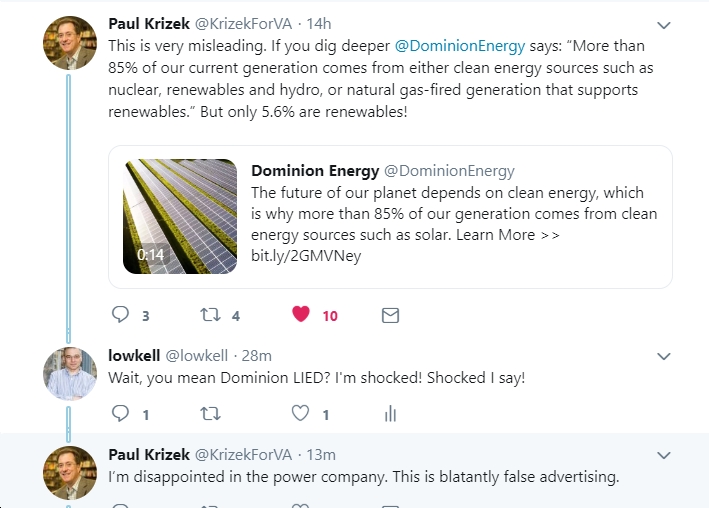
Task: Open more options chevron on lowkell's tweet
Action: click(663, 356)
